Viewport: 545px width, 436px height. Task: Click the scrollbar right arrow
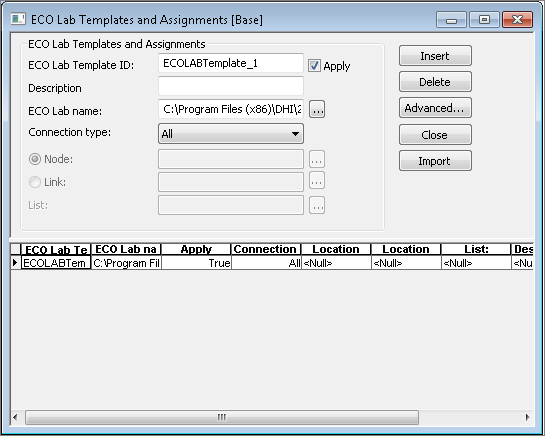(528, 417)
